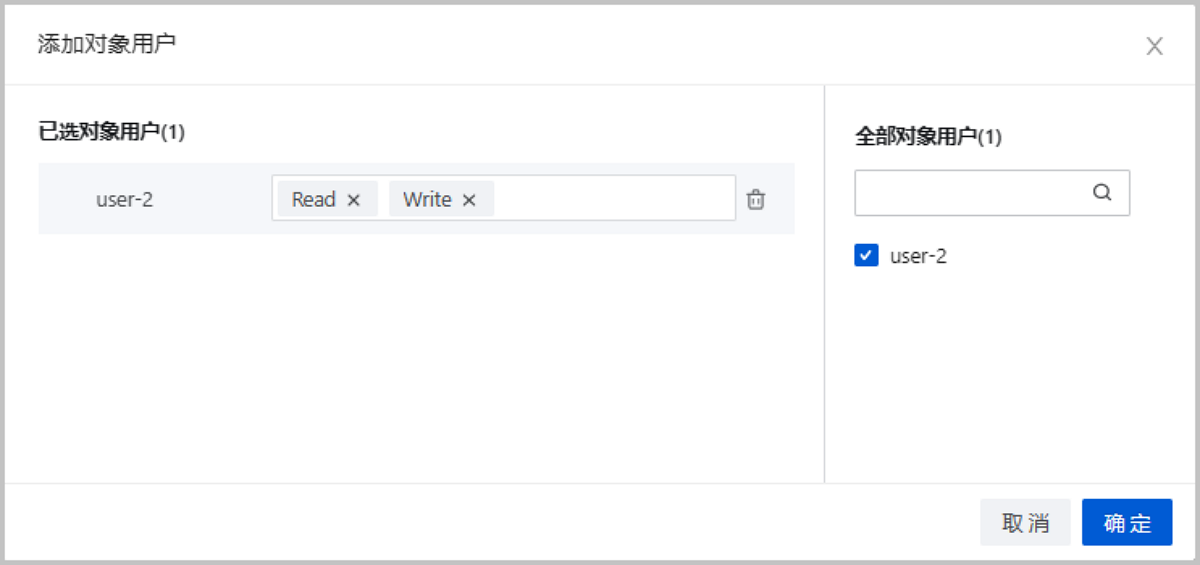Image resolution: width=1200 pixels, height=565 pixels.
Task: Select the Write tag text
Action: click(x=427, y=200)
